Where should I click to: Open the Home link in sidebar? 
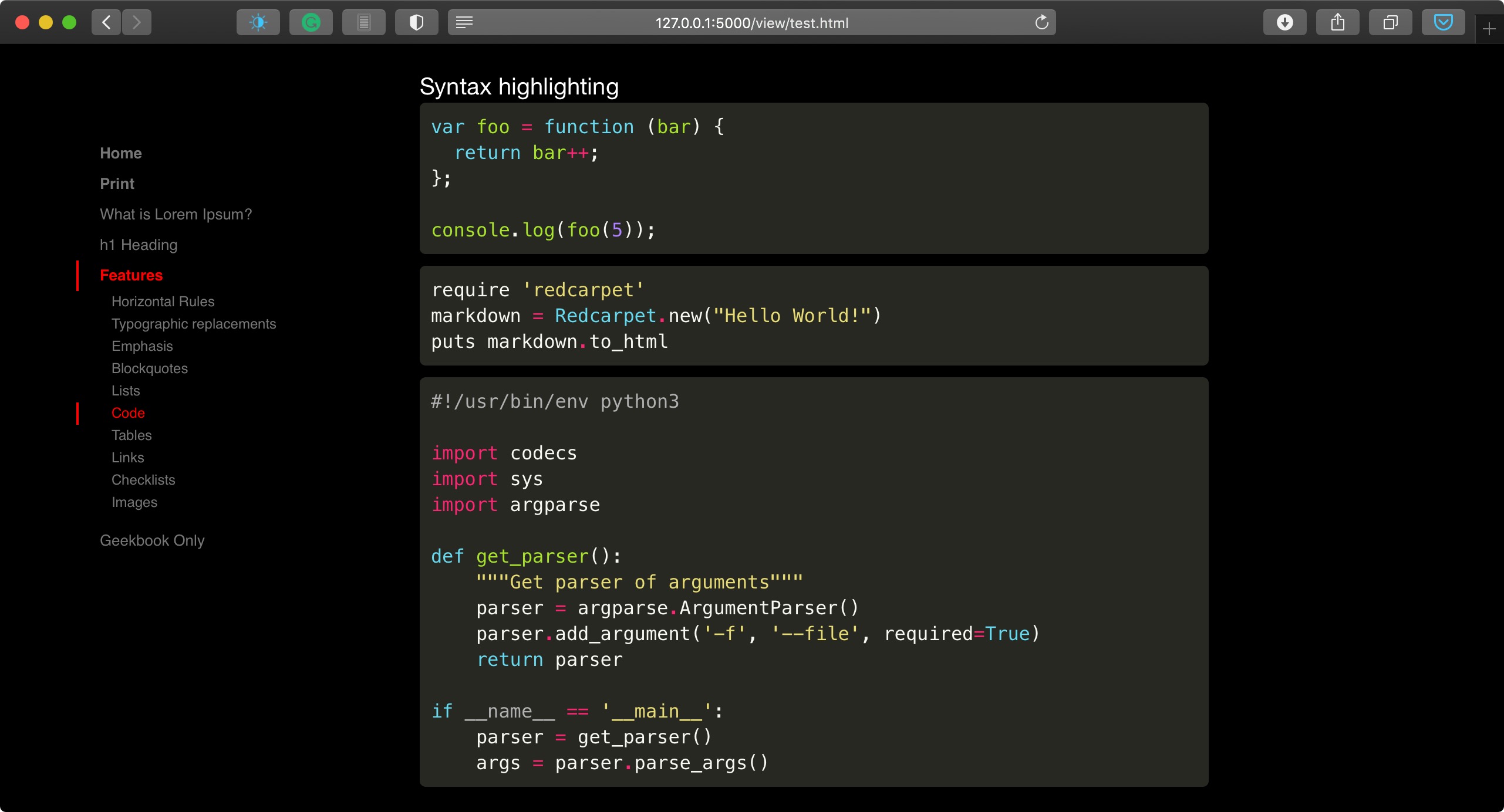pos(121,153)
